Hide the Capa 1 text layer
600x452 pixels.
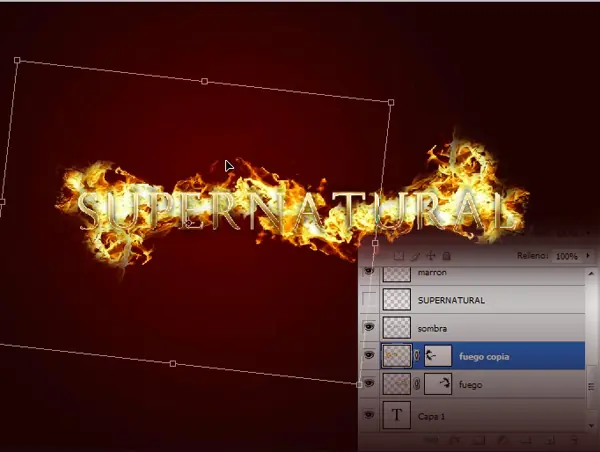(x=369, y=415)
